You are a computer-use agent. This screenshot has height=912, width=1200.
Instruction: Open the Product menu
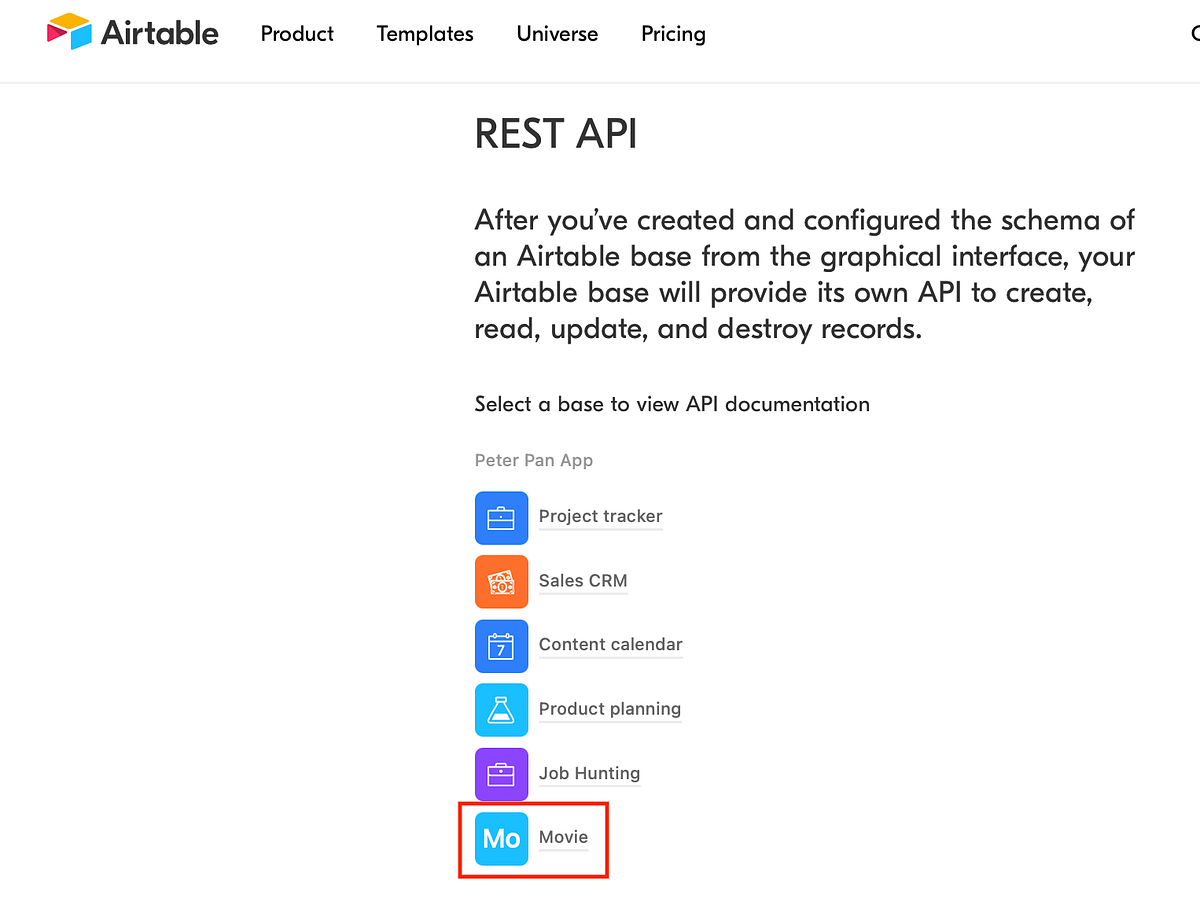pos(296,34)
